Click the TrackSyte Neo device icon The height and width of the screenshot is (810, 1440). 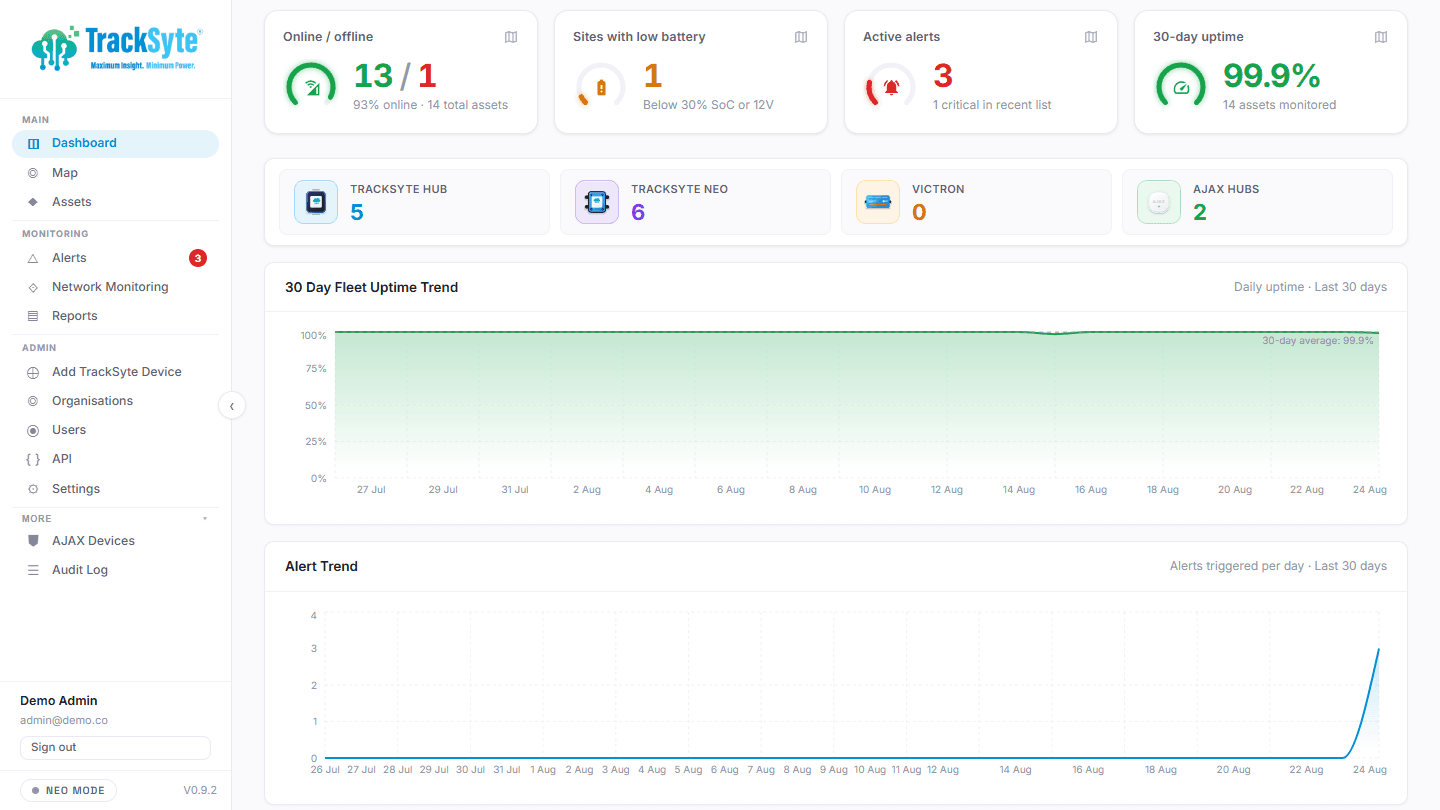[597, 202]
